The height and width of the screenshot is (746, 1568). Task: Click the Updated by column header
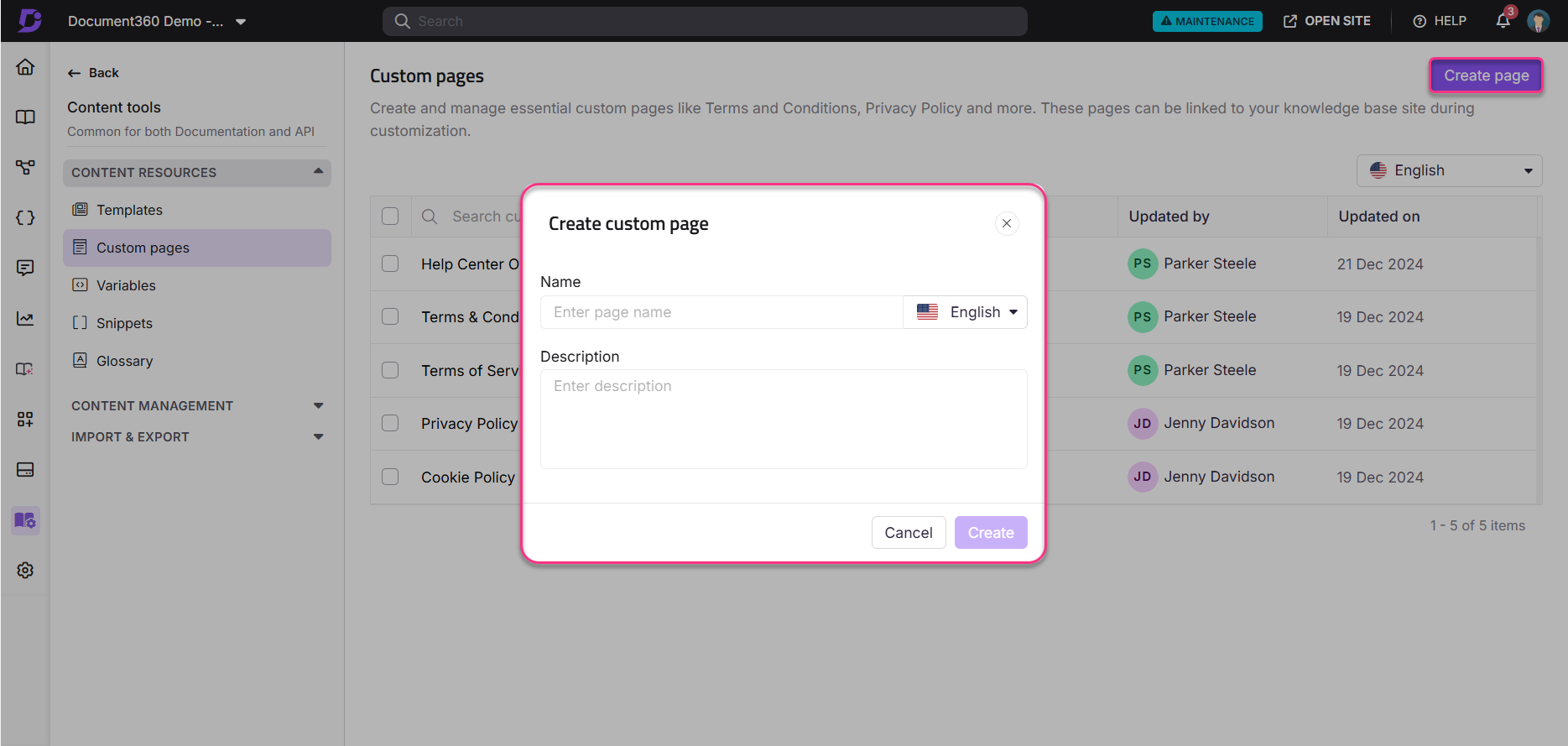[x=1169, y=216]
